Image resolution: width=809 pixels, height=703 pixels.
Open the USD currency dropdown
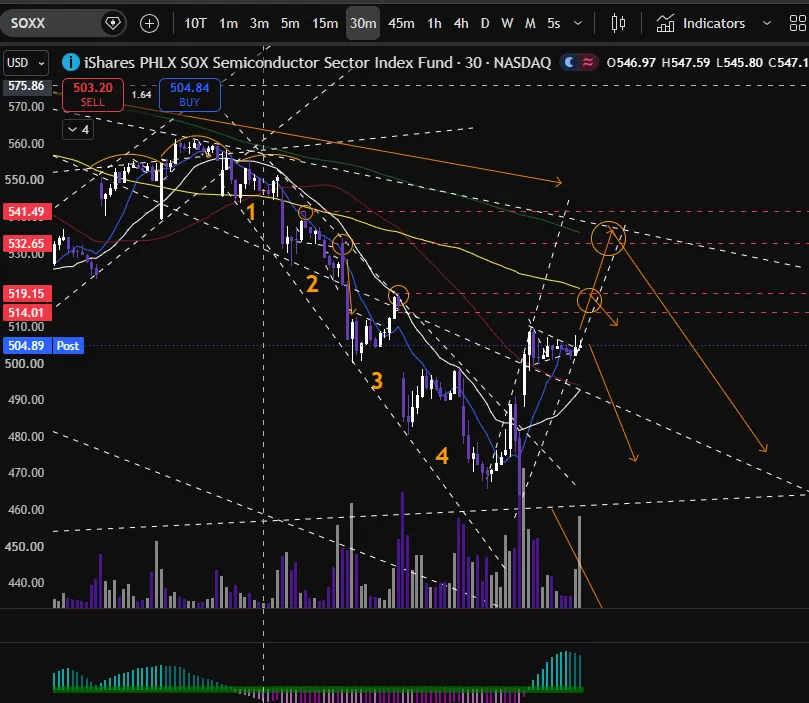pyautogui.click(x=26, y=63)
